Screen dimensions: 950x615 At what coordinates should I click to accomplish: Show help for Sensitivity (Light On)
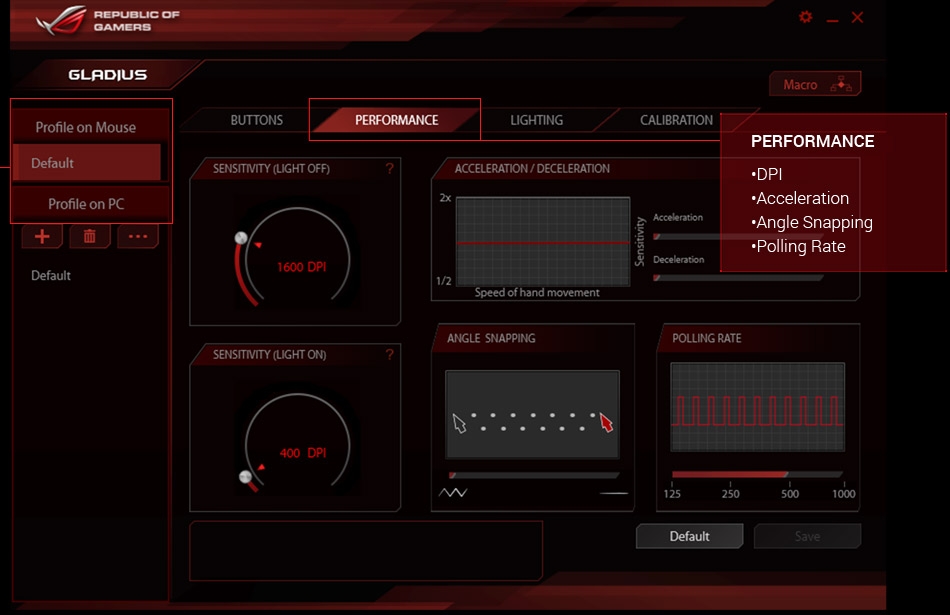390,354
